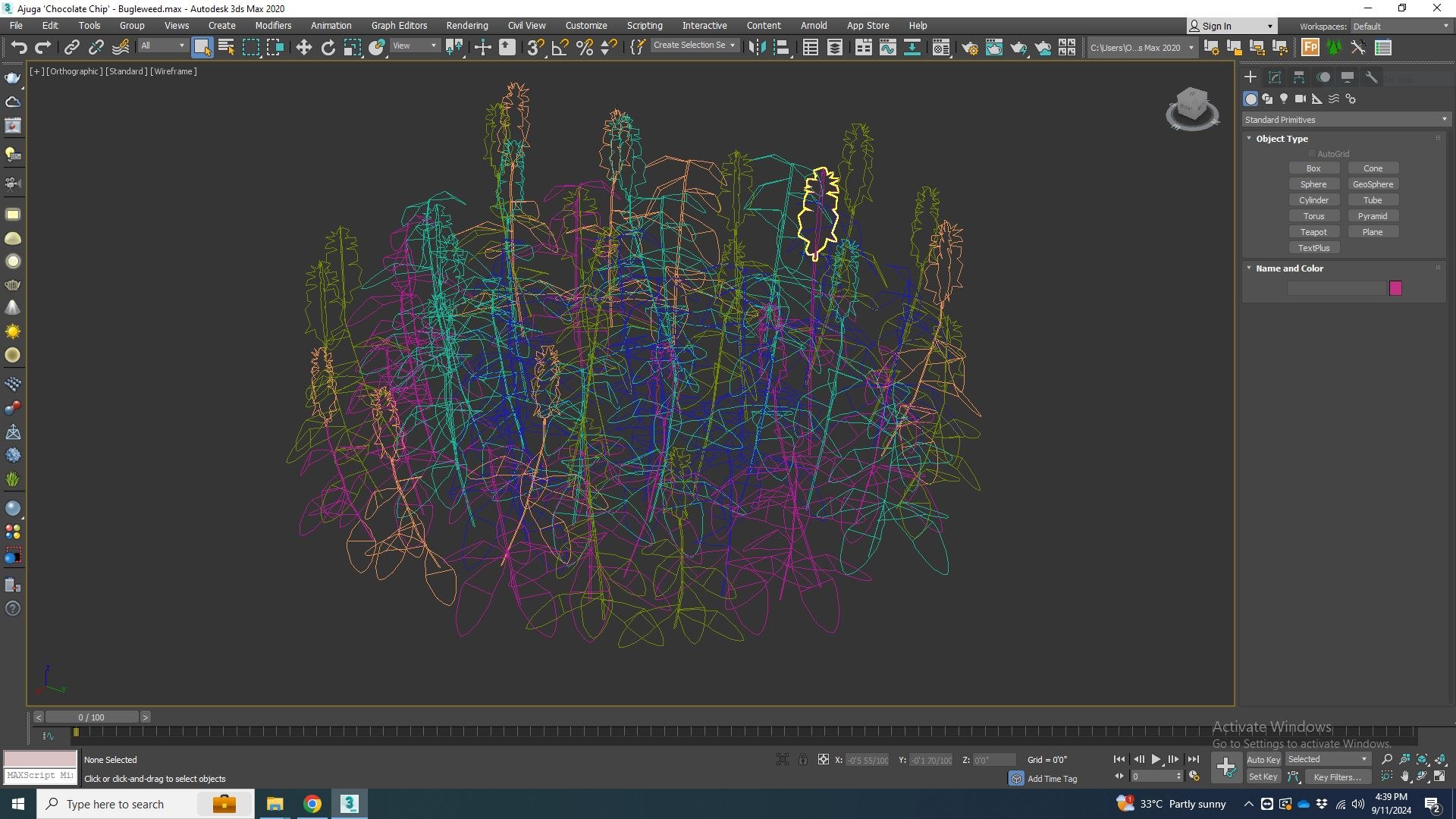Create a Teapot primitive
Screen dimensions: 1456x819
pos(1313,232)
